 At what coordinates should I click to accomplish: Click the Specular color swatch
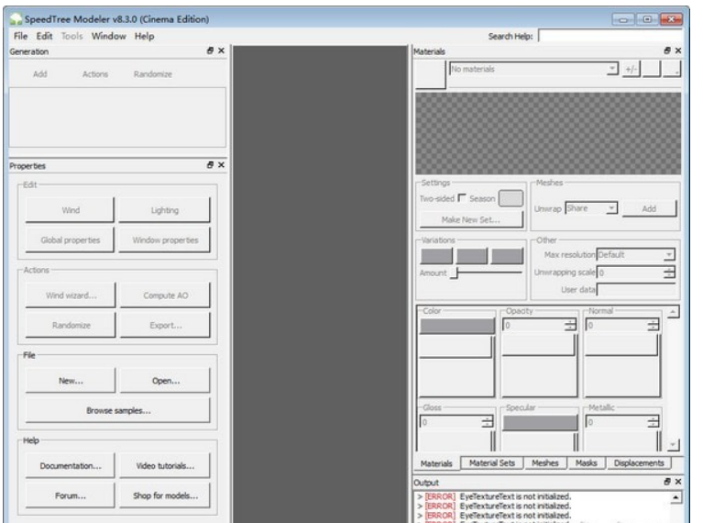tap(540, 423)
